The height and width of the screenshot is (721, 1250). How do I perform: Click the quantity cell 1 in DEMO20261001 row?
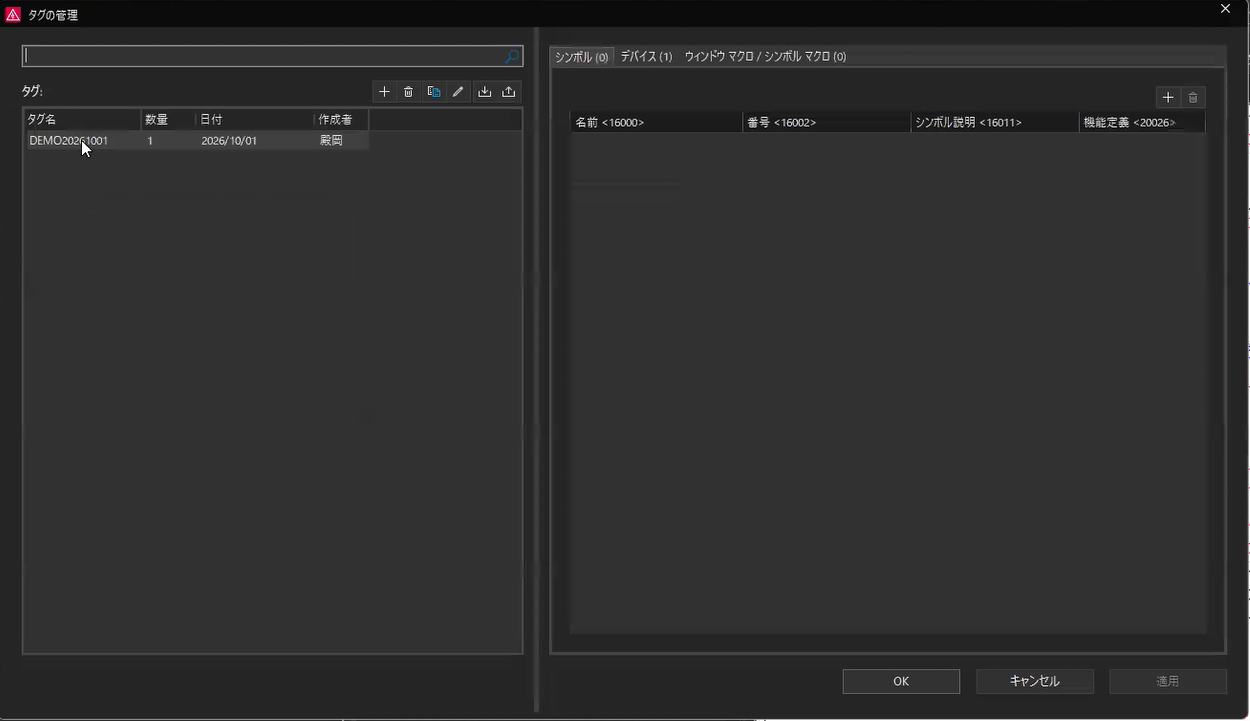[x=150, y=141]
